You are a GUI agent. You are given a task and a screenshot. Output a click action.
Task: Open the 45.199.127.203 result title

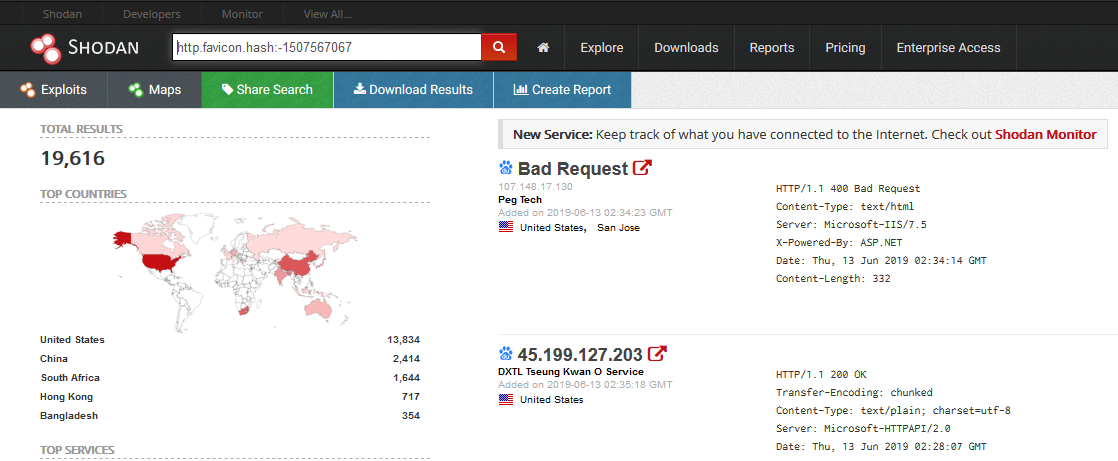(580, 354)
